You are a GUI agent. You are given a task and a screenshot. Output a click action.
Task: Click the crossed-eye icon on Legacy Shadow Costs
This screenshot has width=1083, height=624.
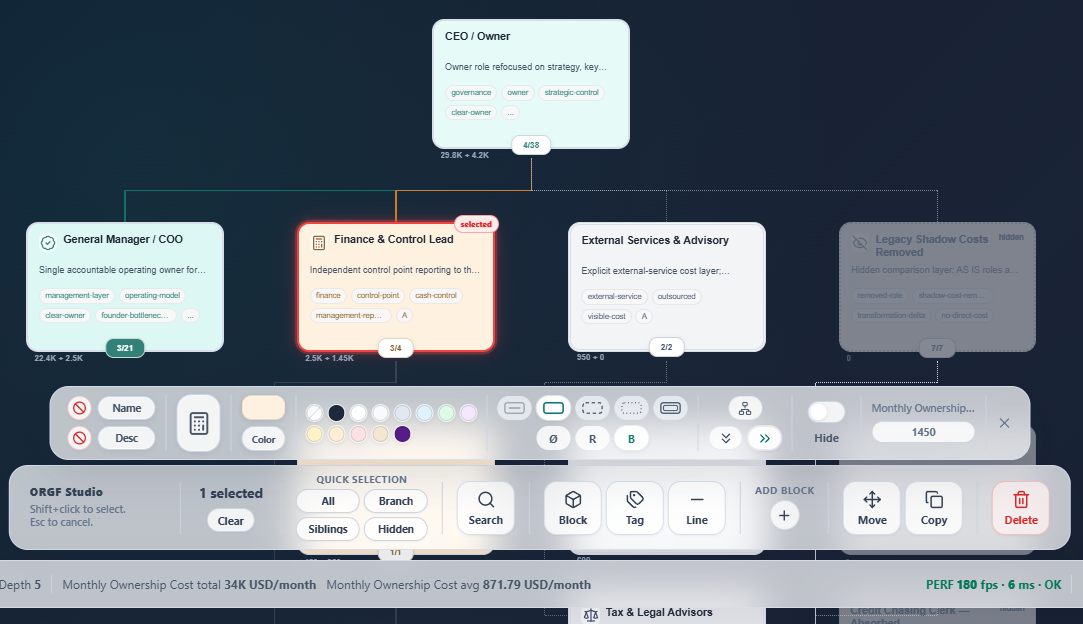click(860, 243)
